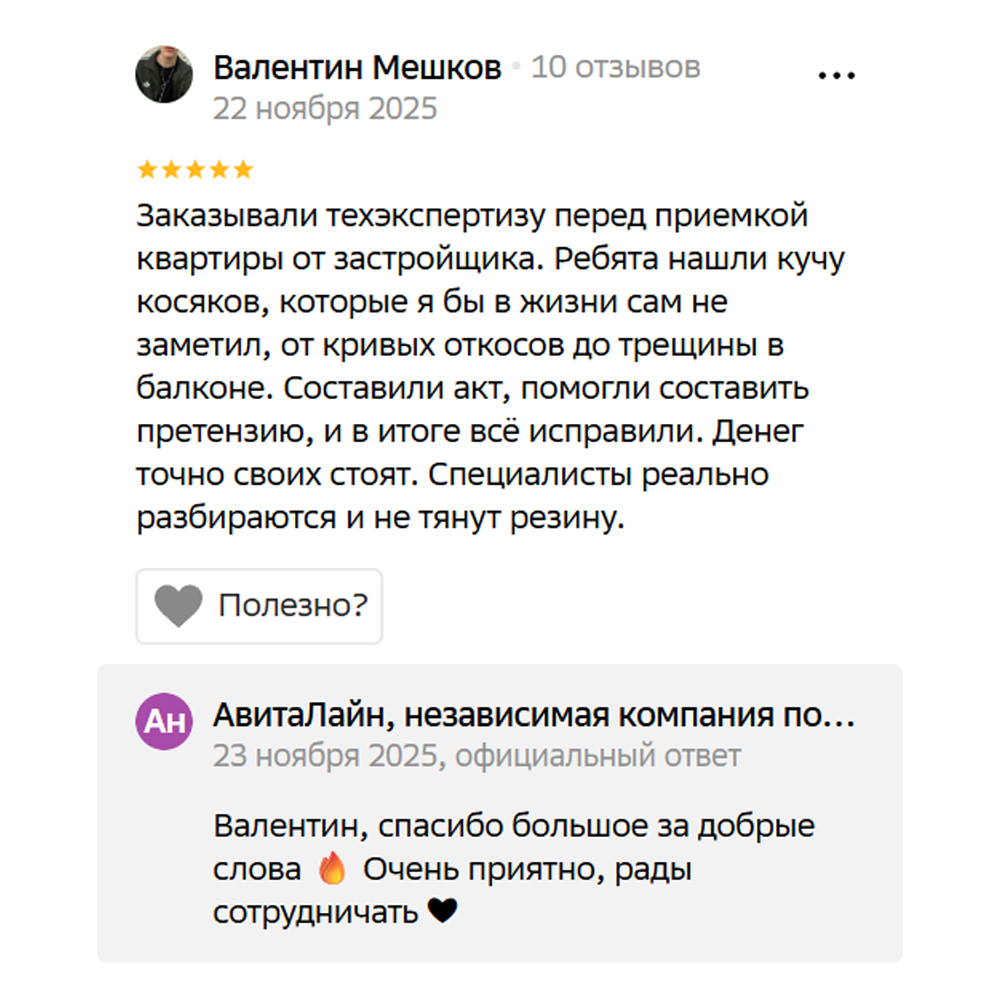Click the fire emoji in the reply
This screenshot has height=1000, width=1000.
tap(331, 870)
